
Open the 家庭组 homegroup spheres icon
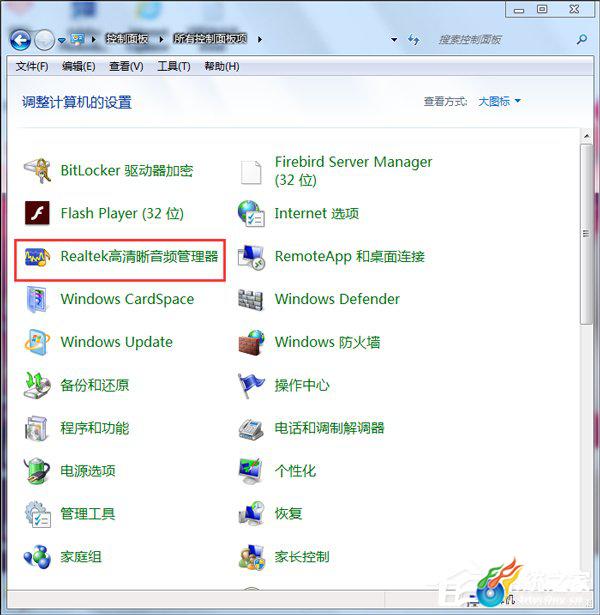[37, 557]
